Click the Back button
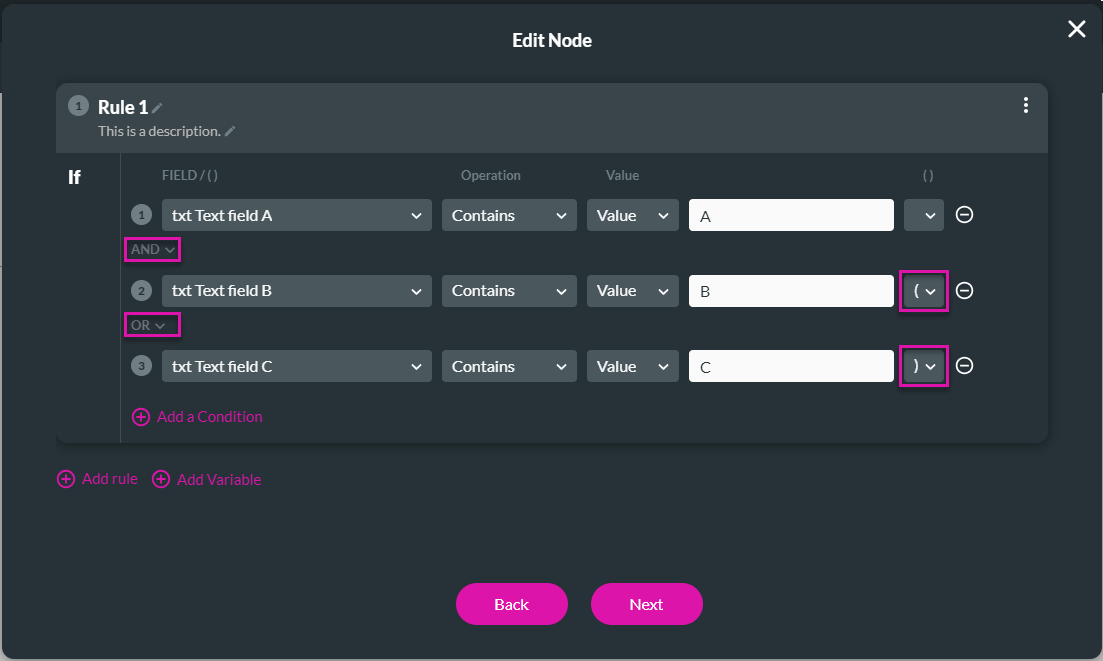This screenshot has height=661, width=1103. tap(511, 604)
